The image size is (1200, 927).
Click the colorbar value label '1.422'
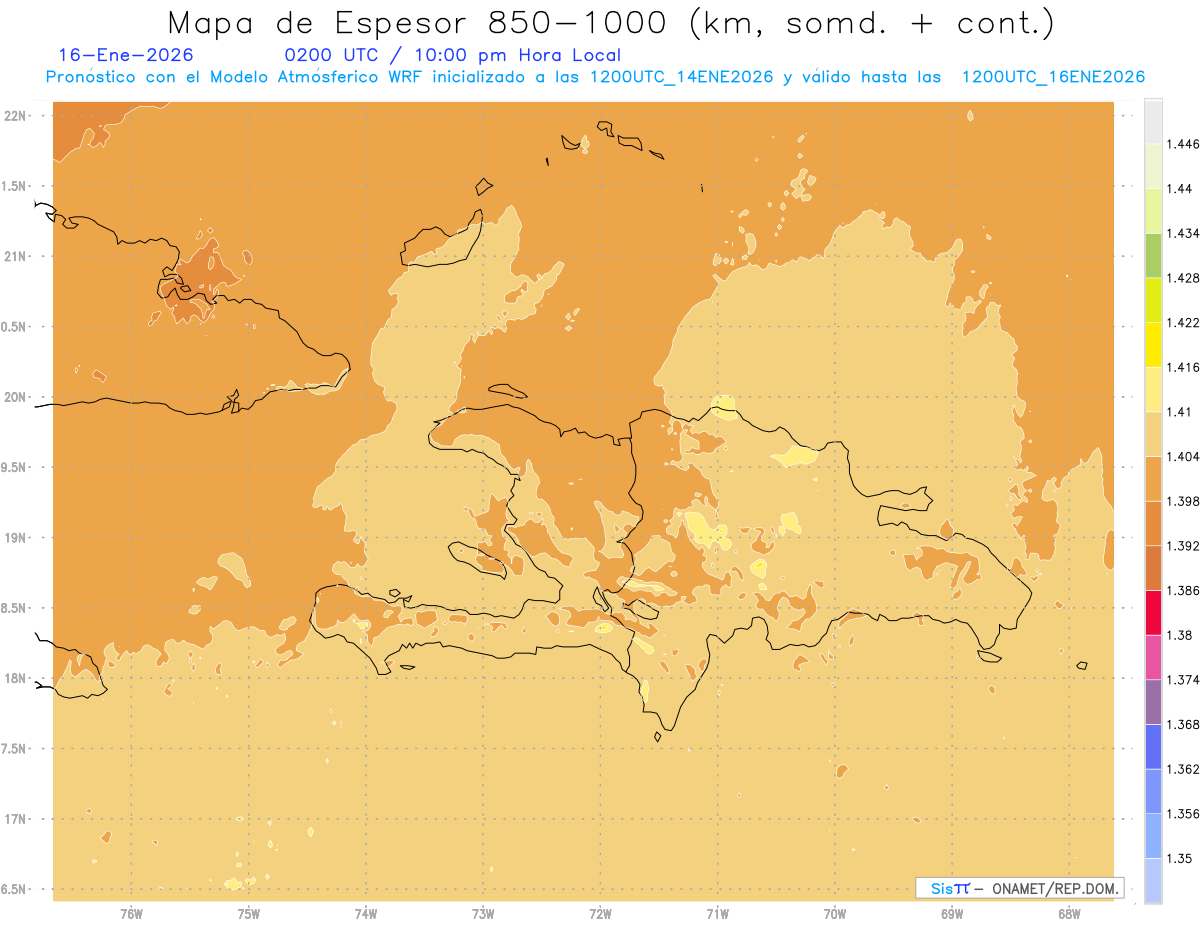tap(1184, 322)
